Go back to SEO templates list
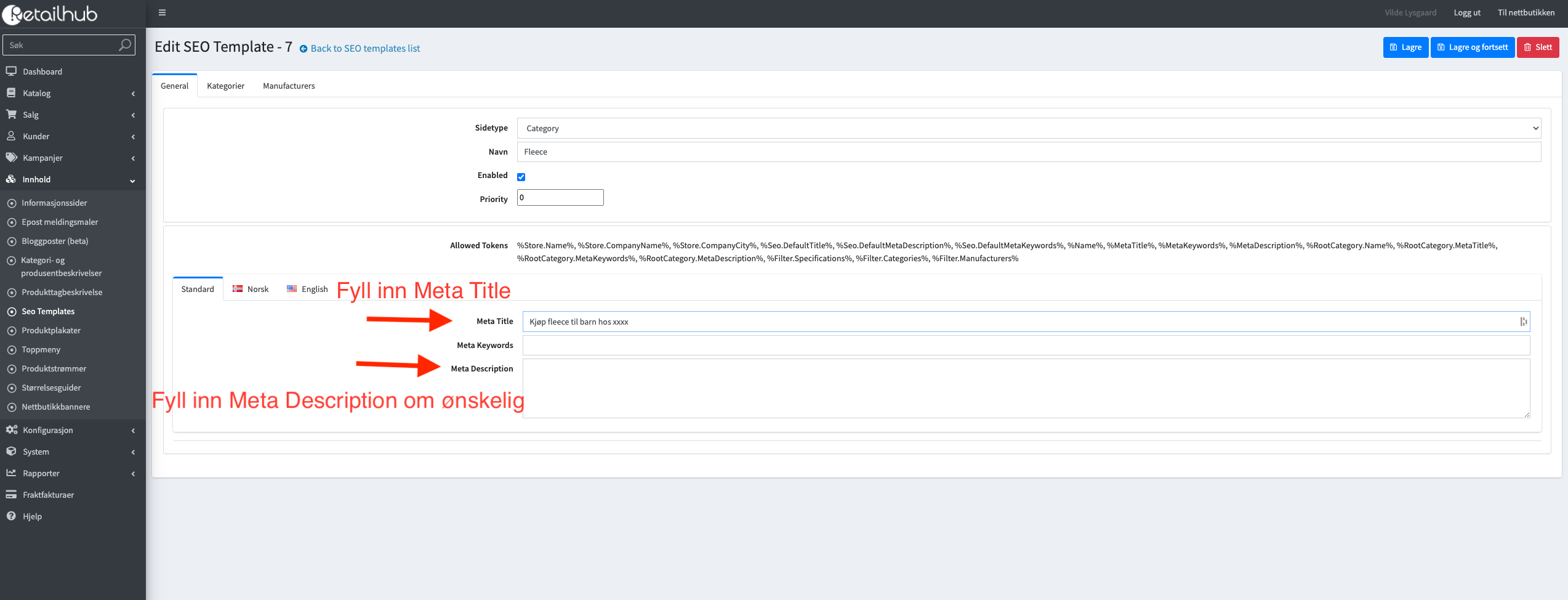 tap(364, 48)
